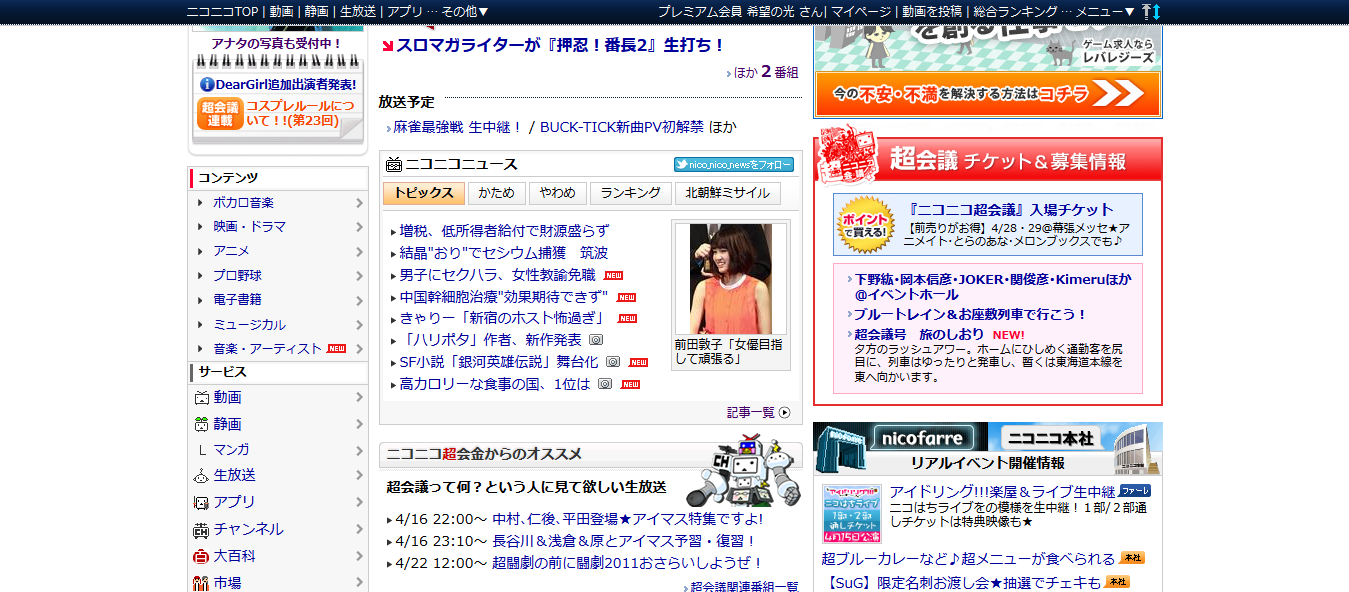Screen dimensions: 1349x592
Task: Click the スロマガライターが『押忍!番長2』生打ち headline
Action: [560, 45]
